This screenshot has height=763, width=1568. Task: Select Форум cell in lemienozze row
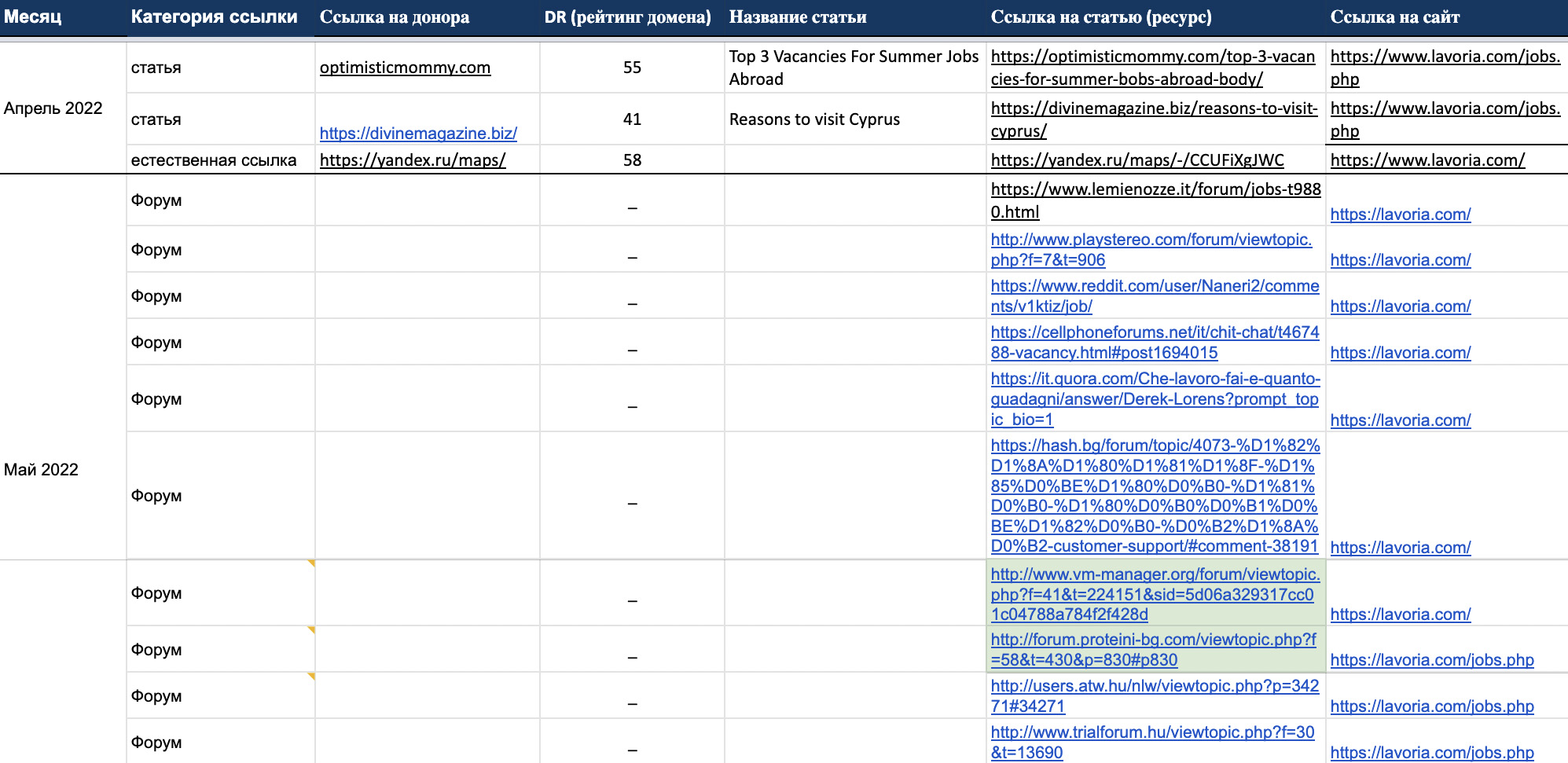point(221,200)
